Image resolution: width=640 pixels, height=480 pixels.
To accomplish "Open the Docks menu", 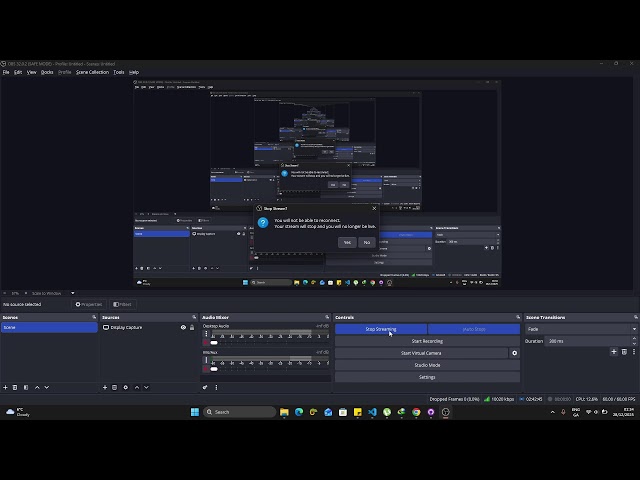I will pos(47,72).
